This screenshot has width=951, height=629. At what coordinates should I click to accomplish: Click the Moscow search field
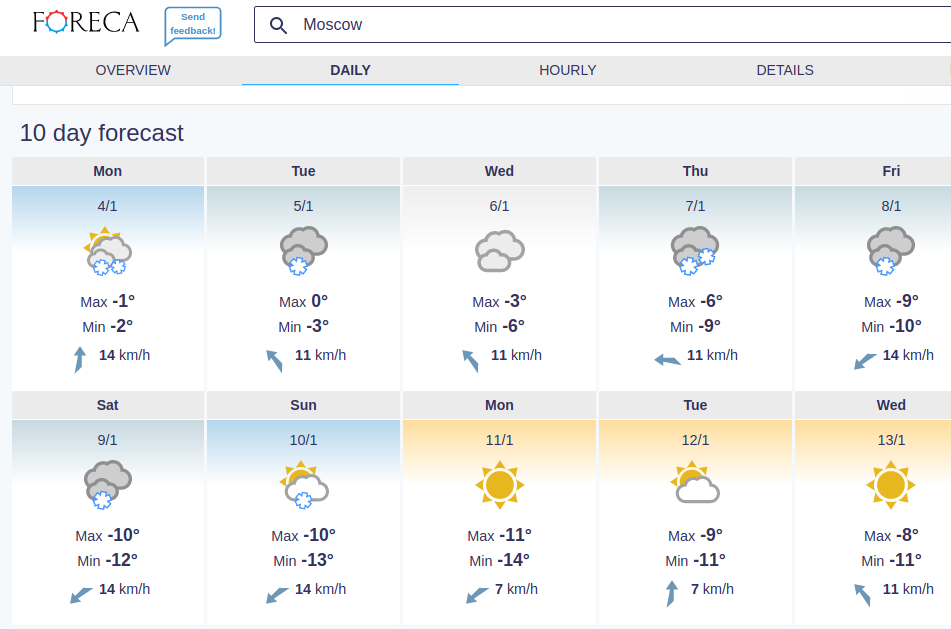pyautogui.click(x=602, y=25)
